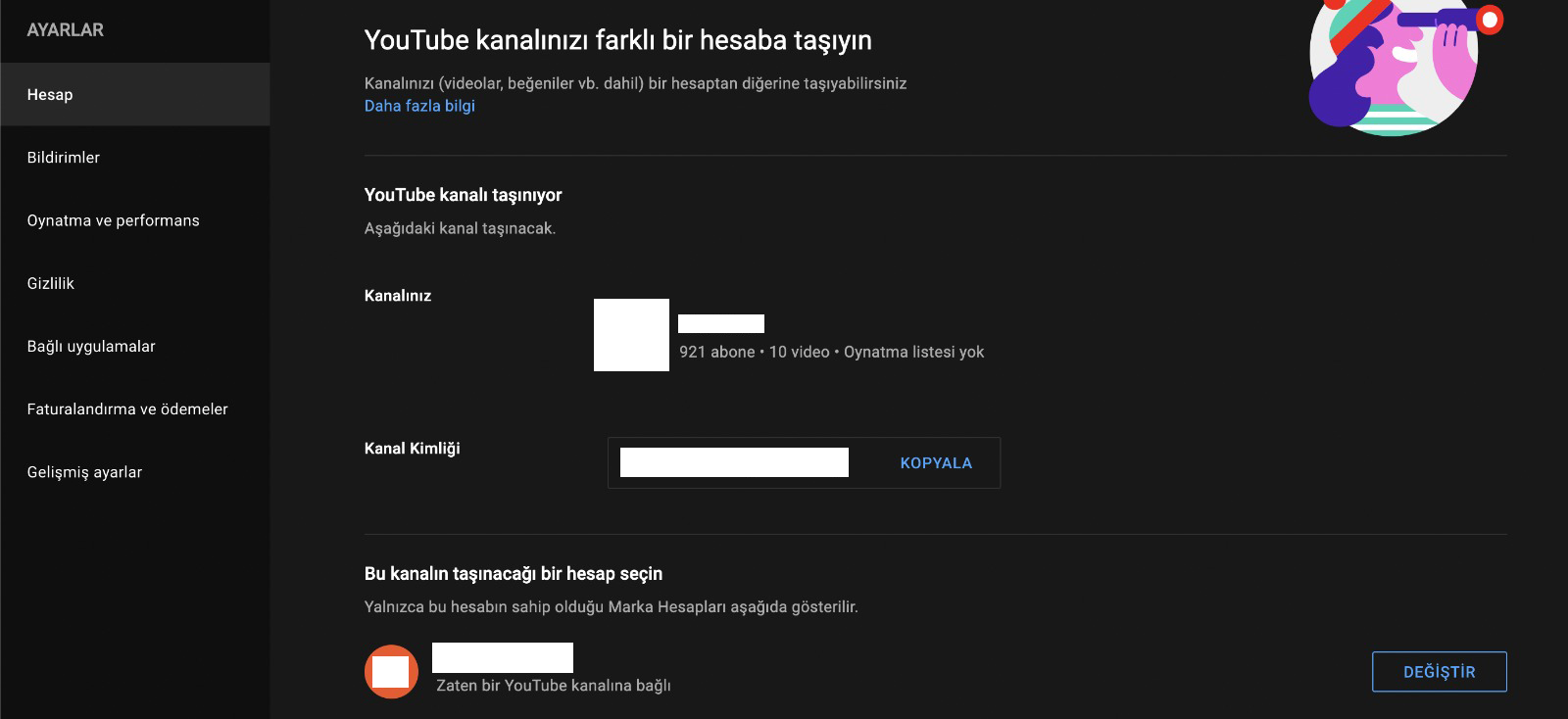The width and height of the screenshot is (1568, 719).
Task: Go to Faturalandırma ve ödemeler
Action: [134, 408]
